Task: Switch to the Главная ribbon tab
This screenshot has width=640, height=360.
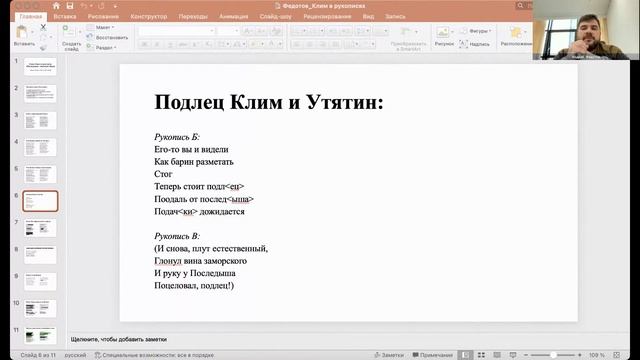Action: coord(31,17)
